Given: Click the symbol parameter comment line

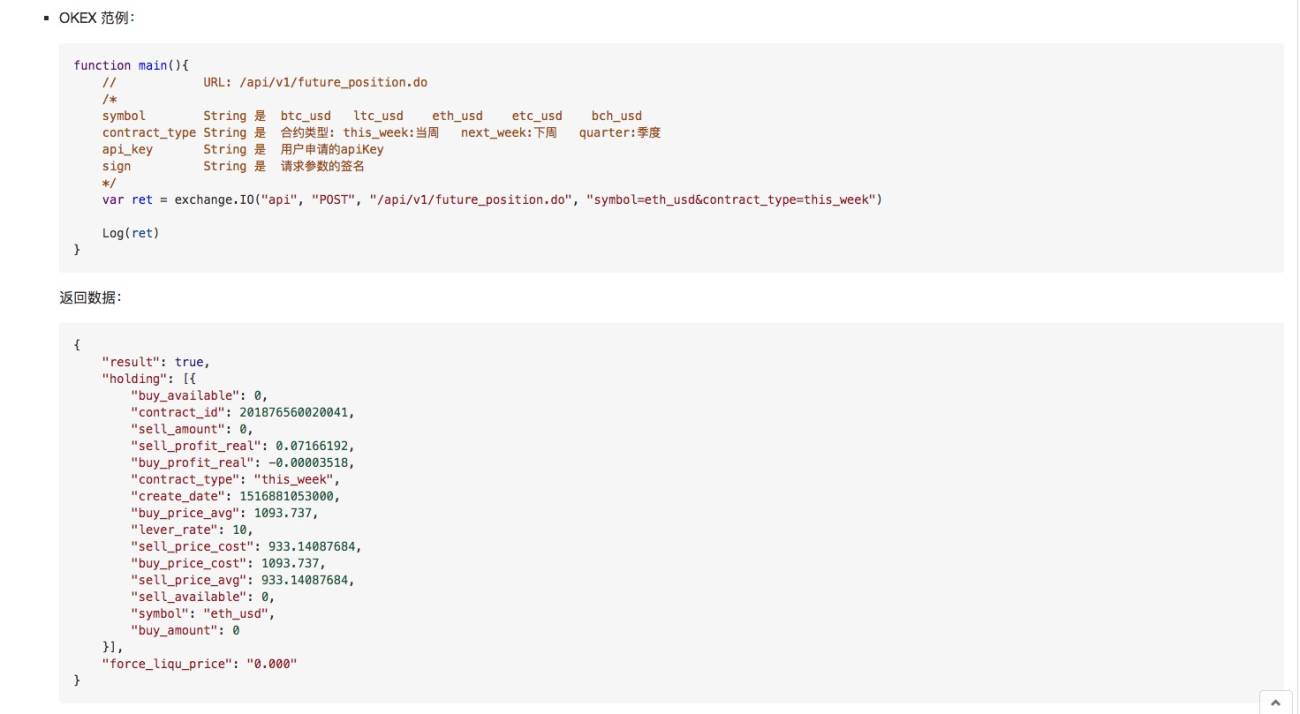Looking at the screenshot, I should (x=372, y=116).
